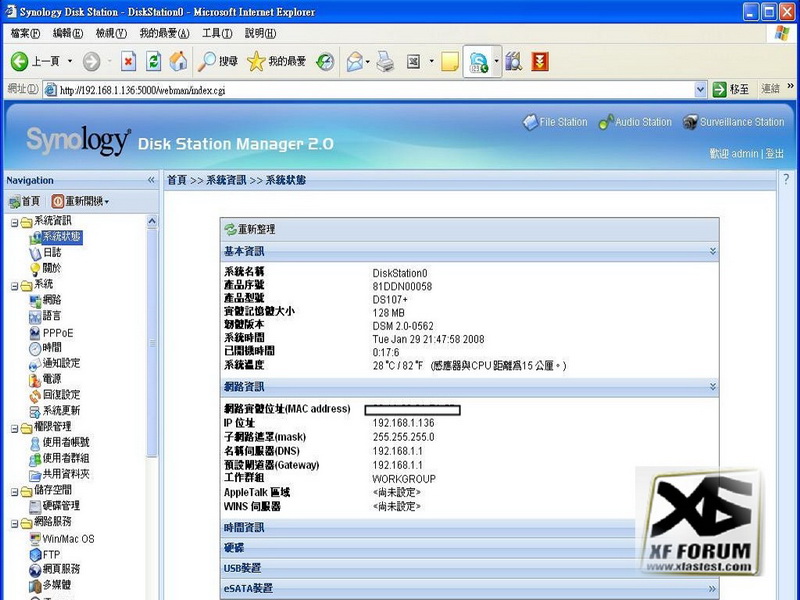Collapse the 基本資訊 section

[x=713, y=252]
